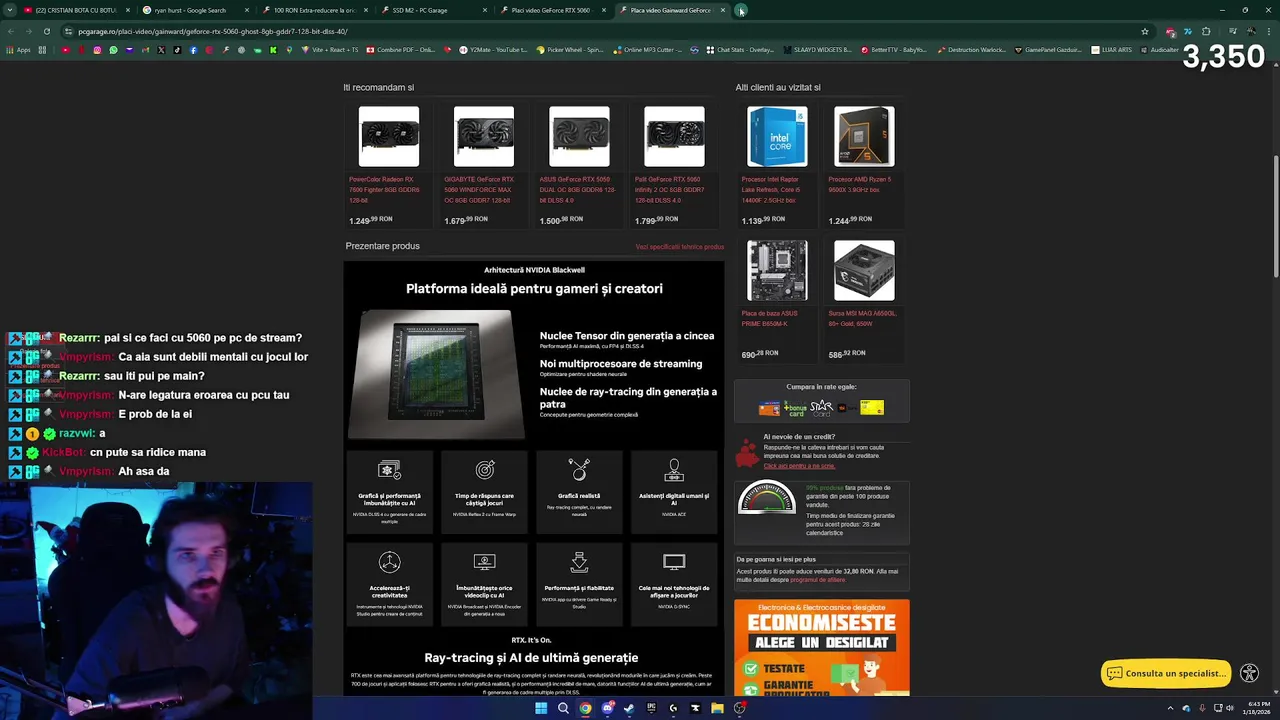The height and width of the screenshot is (720, 1280).
Task: Click 'Vezi specificatii tehnice produs' link
Action: point(680,247)
